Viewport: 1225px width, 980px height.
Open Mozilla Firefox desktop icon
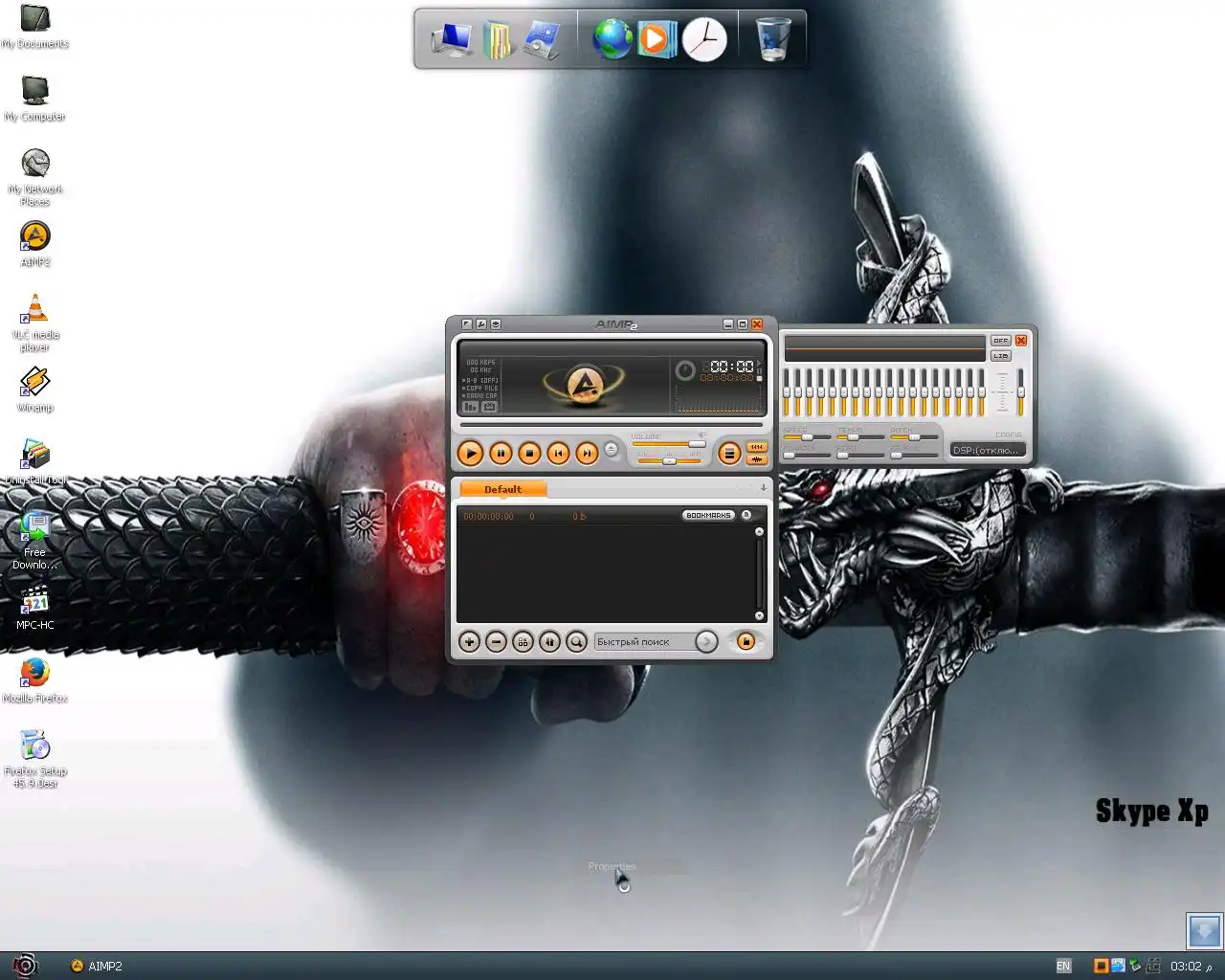click(x=35, y=680)
